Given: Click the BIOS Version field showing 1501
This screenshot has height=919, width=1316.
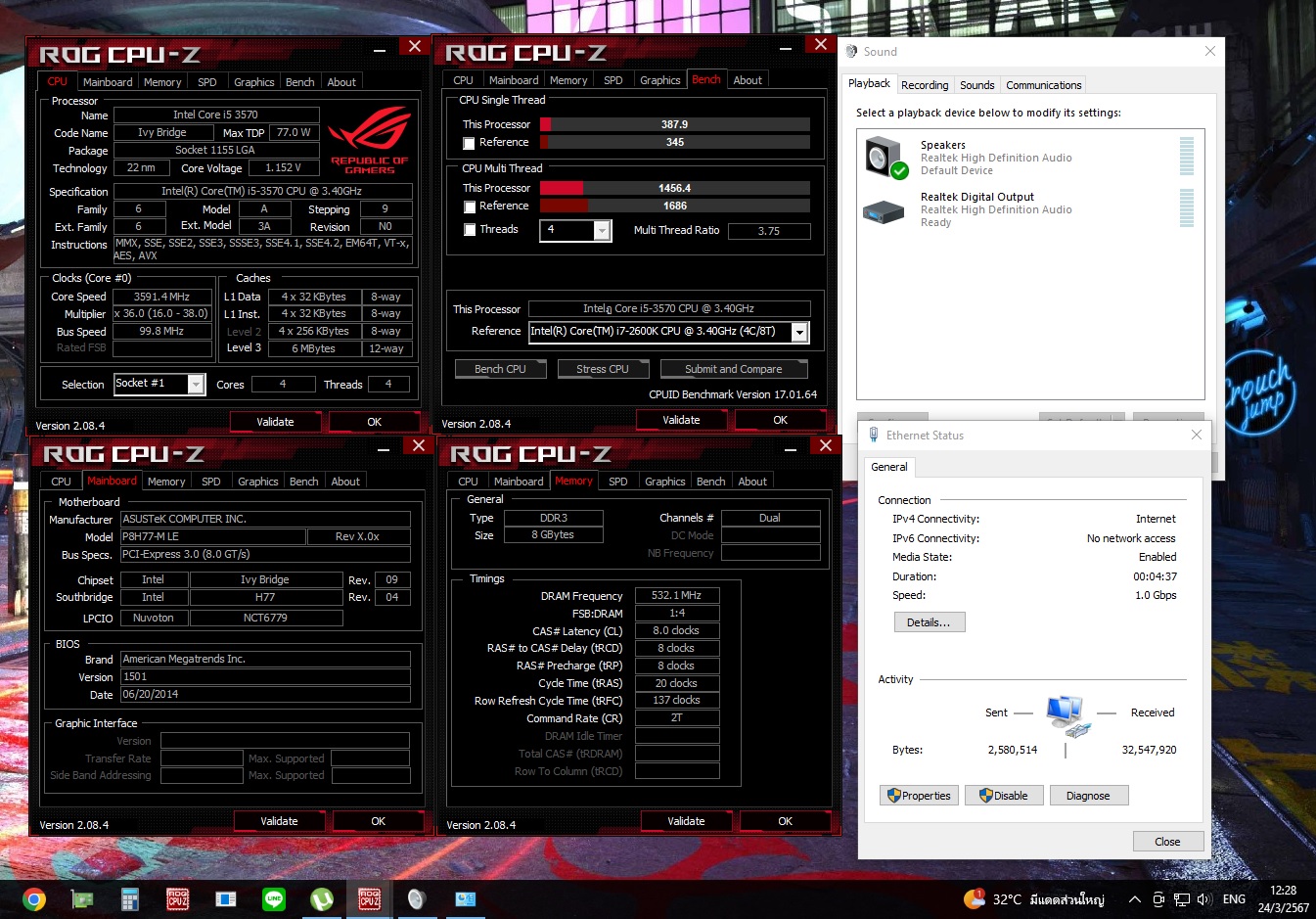Looking at the screenshot, I should pos(264,677).
